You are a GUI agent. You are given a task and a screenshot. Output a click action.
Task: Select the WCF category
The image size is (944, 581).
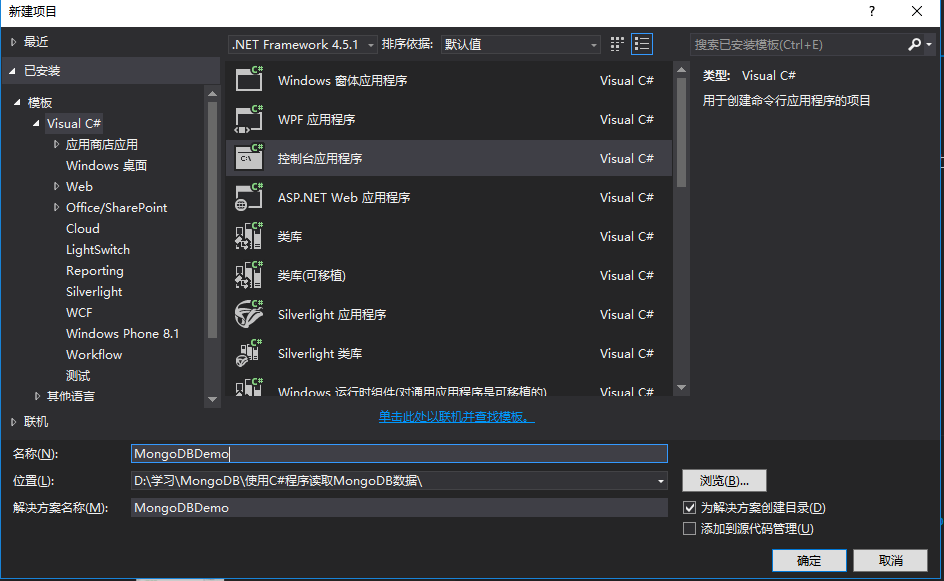coord(79,312)
